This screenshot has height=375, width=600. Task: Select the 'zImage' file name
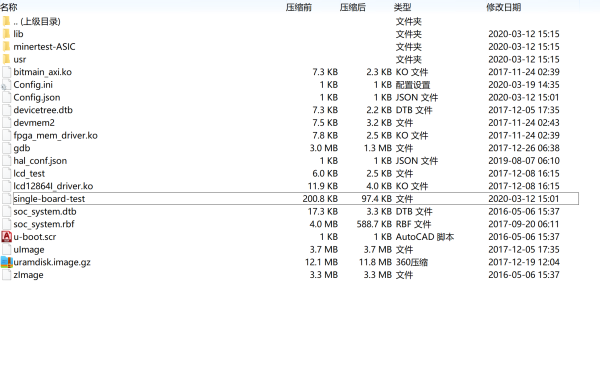tap(28, 274)
